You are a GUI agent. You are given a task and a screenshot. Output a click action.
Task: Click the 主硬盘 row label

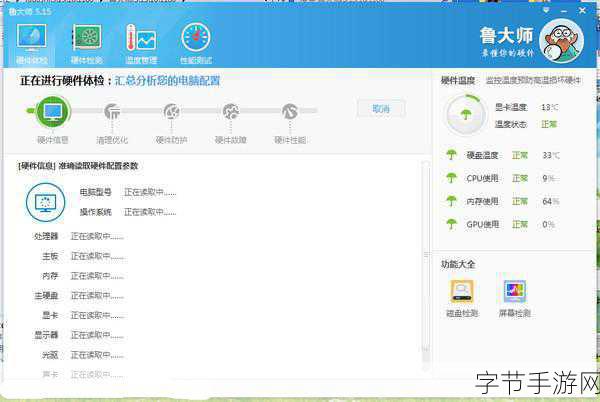pos(46,296)
